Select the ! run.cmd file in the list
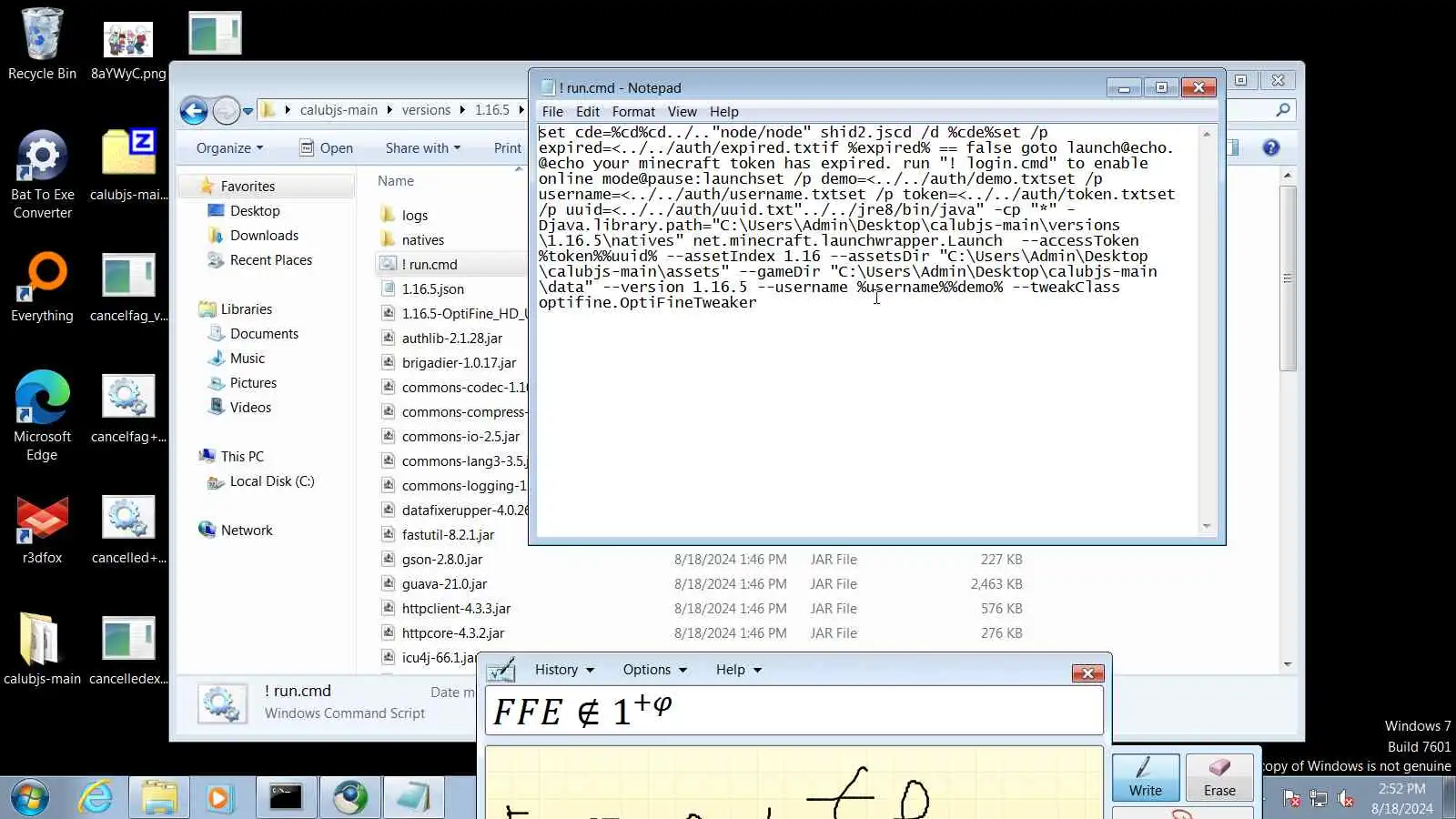Viewport: 1456px width, 819px height. point(430,264)
